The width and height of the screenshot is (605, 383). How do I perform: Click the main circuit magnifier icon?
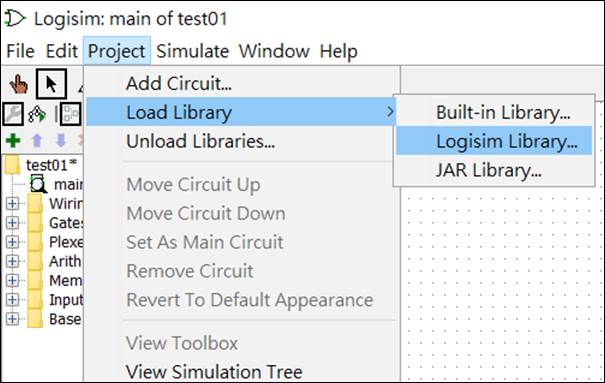[38, 184]
